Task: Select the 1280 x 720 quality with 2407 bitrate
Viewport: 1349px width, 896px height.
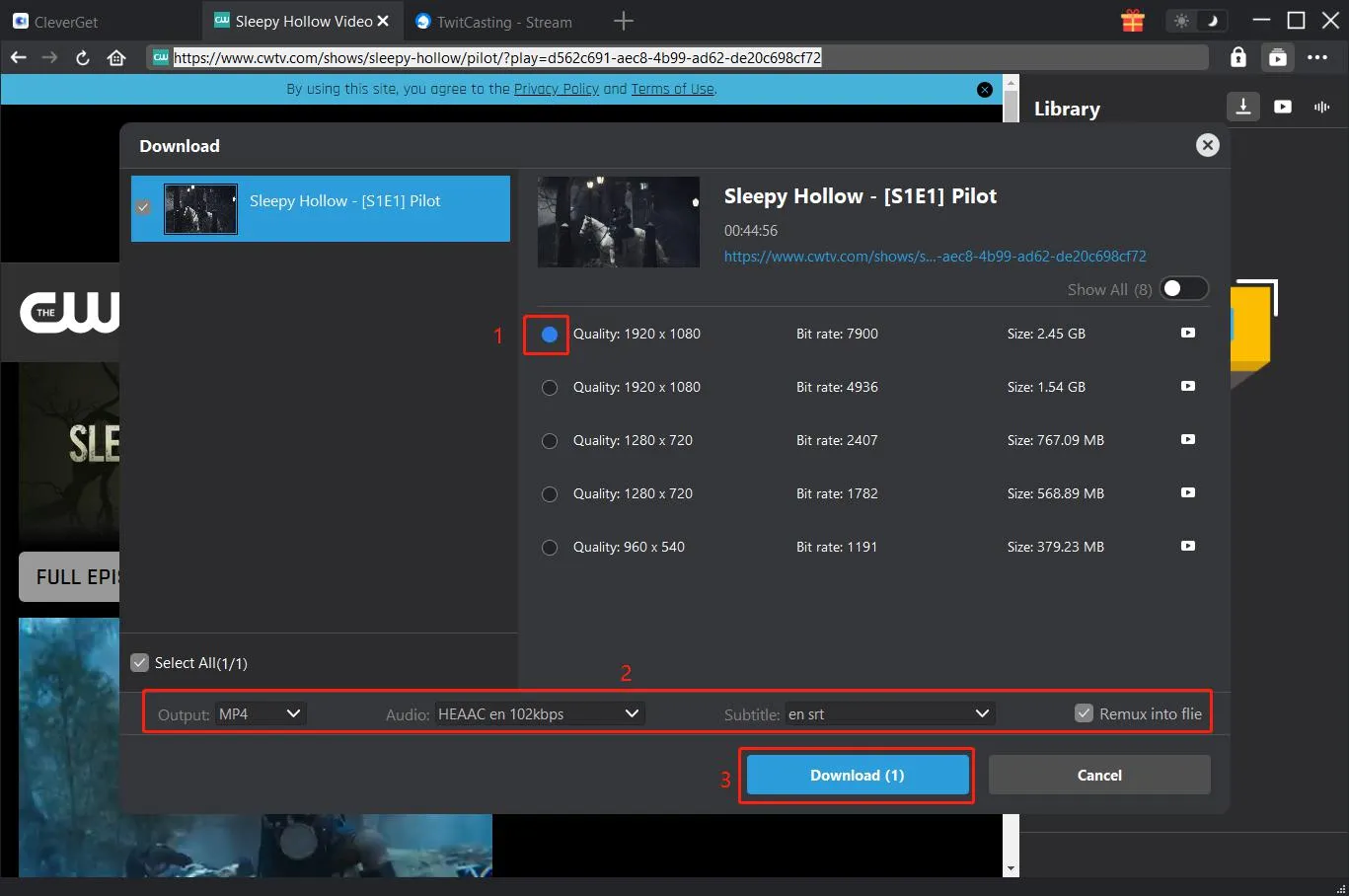Action: [549, 440]
